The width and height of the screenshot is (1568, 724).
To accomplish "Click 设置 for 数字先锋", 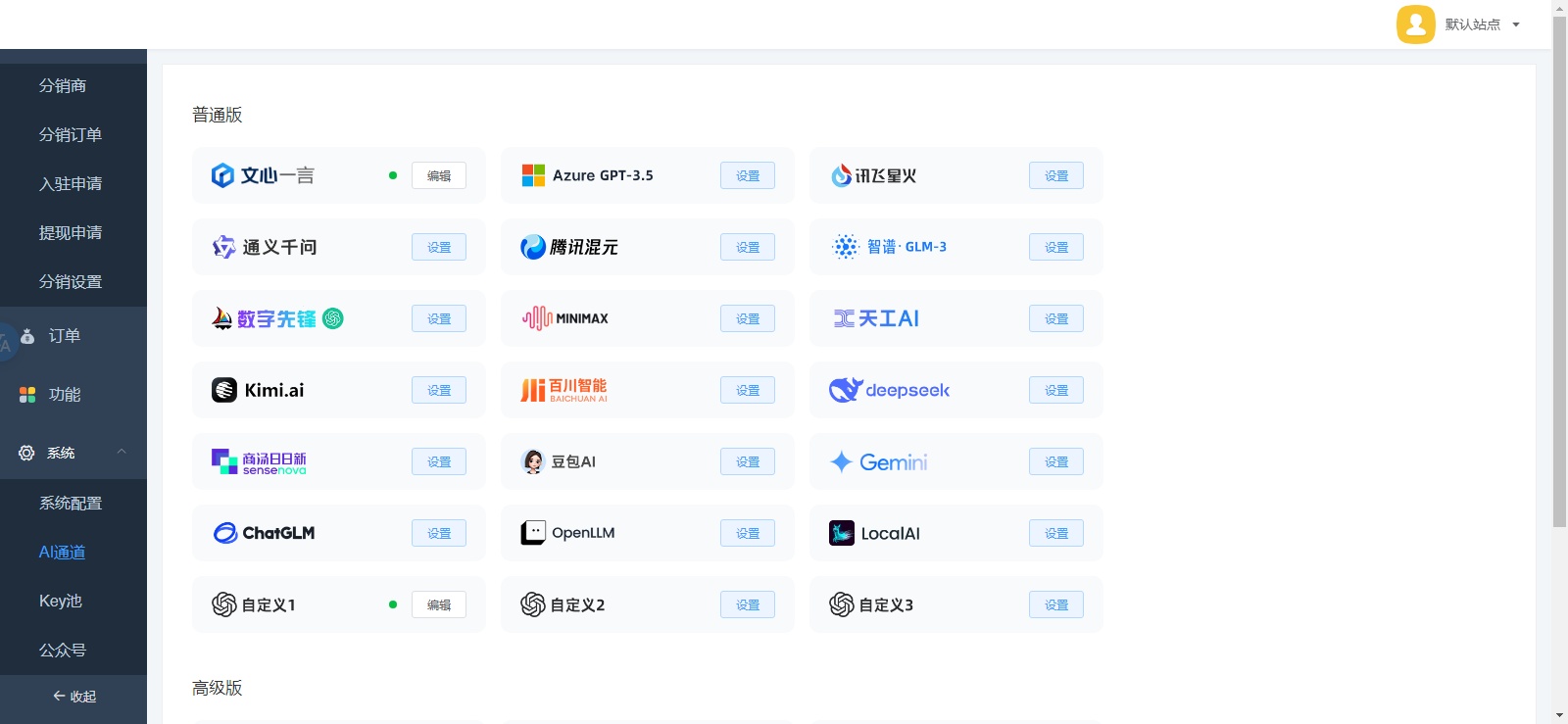I will coord(439,318).
